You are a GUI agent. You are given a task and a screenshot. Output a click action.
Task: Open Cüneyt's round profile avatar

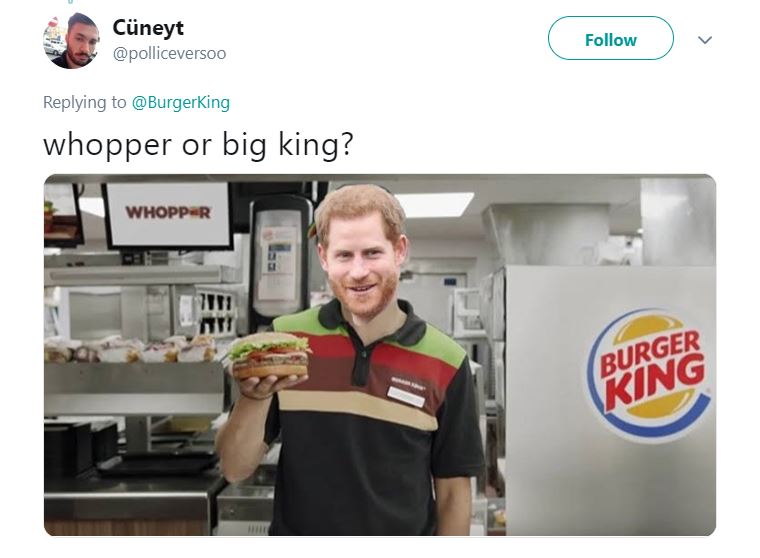coord(72,41)
